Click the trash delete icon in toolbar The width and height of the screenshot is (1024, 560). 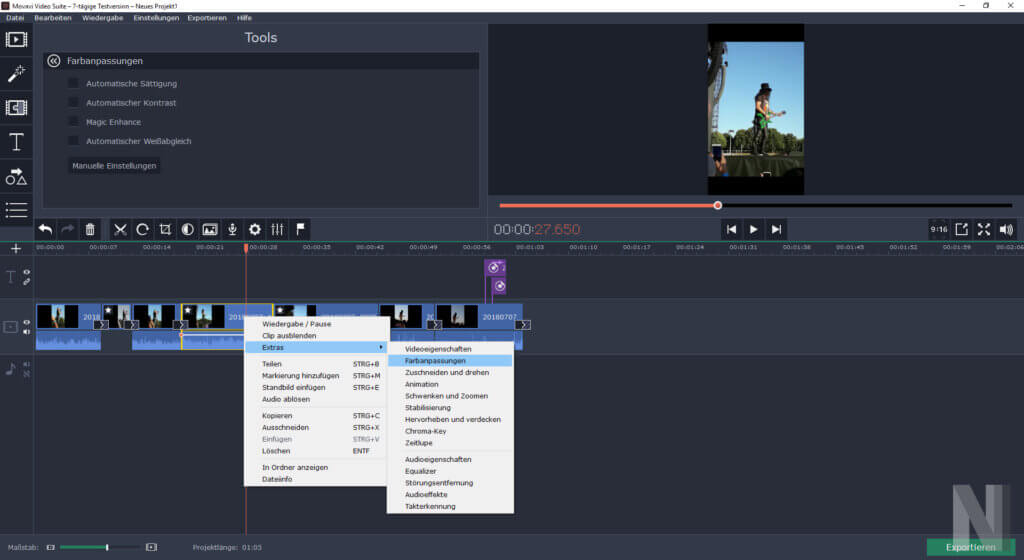tap(90, 229)
